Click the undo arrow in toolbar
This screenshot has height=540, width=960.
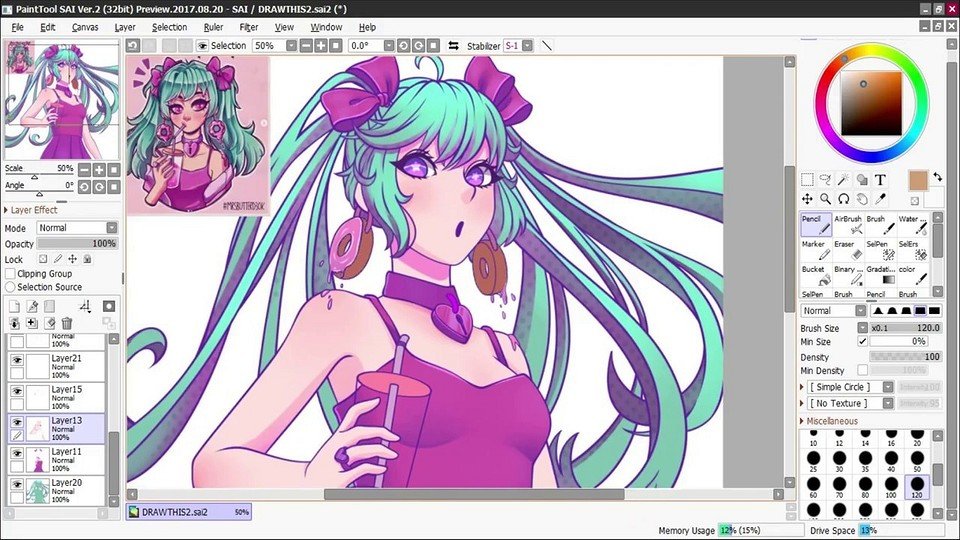(133, 46)
